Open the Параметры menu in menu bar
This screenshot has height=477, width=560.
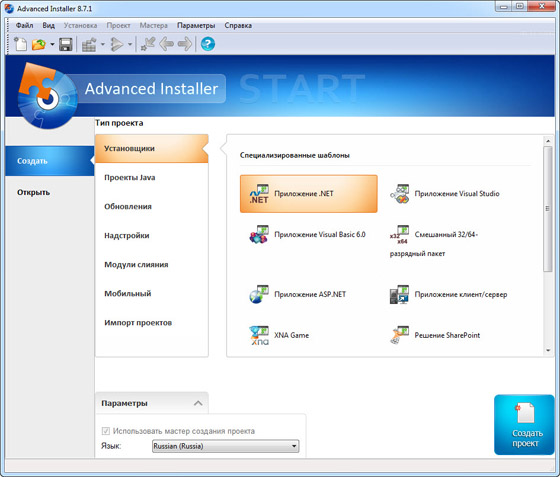(x=196, y=26)
